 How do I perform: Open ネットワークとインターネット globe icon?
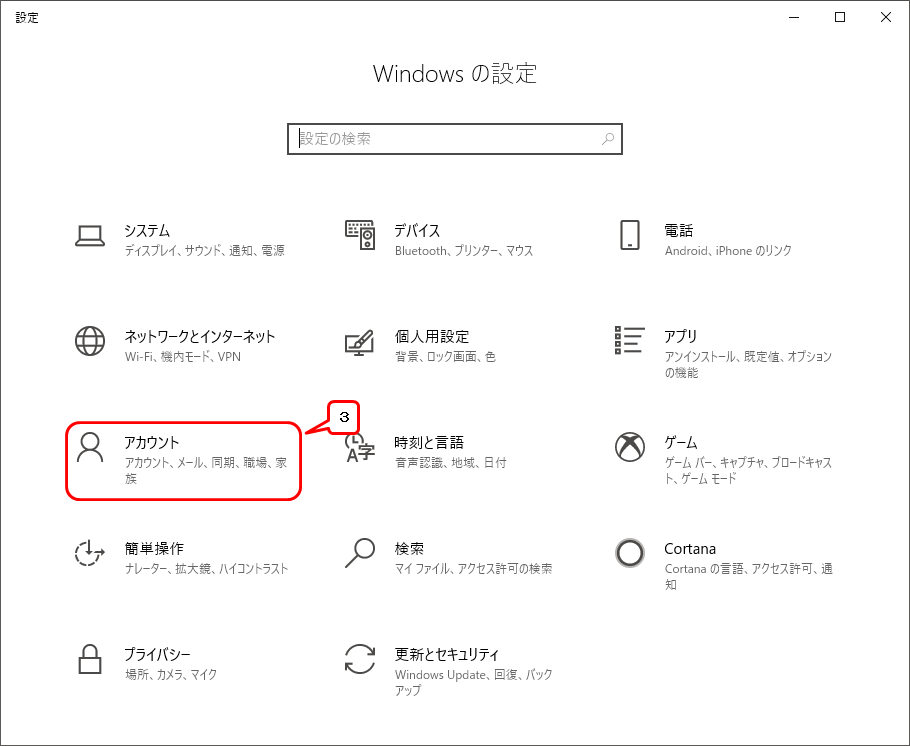pos(90,341)
